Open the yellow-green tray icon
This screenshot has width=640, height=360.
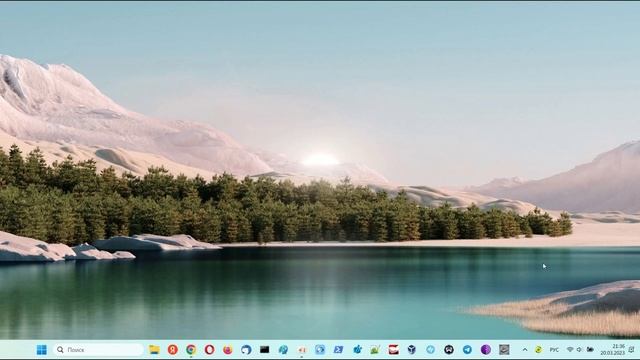(538, 350)
